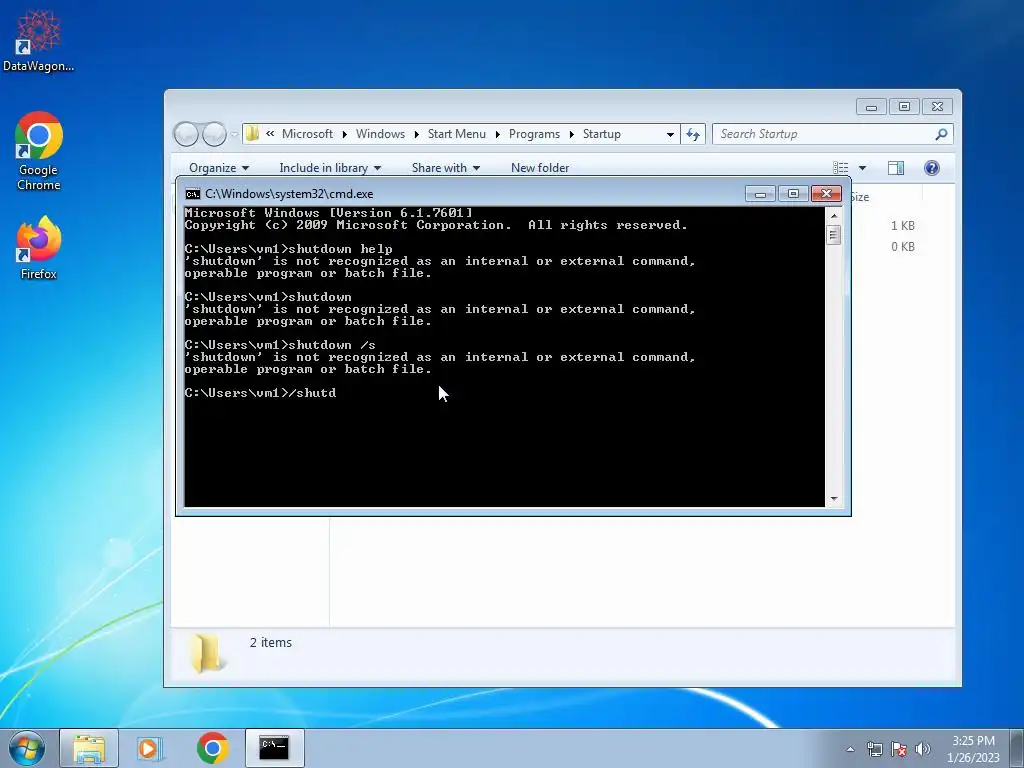
Task: Open the DataWagon desktop shortcut
Action: 38,40
